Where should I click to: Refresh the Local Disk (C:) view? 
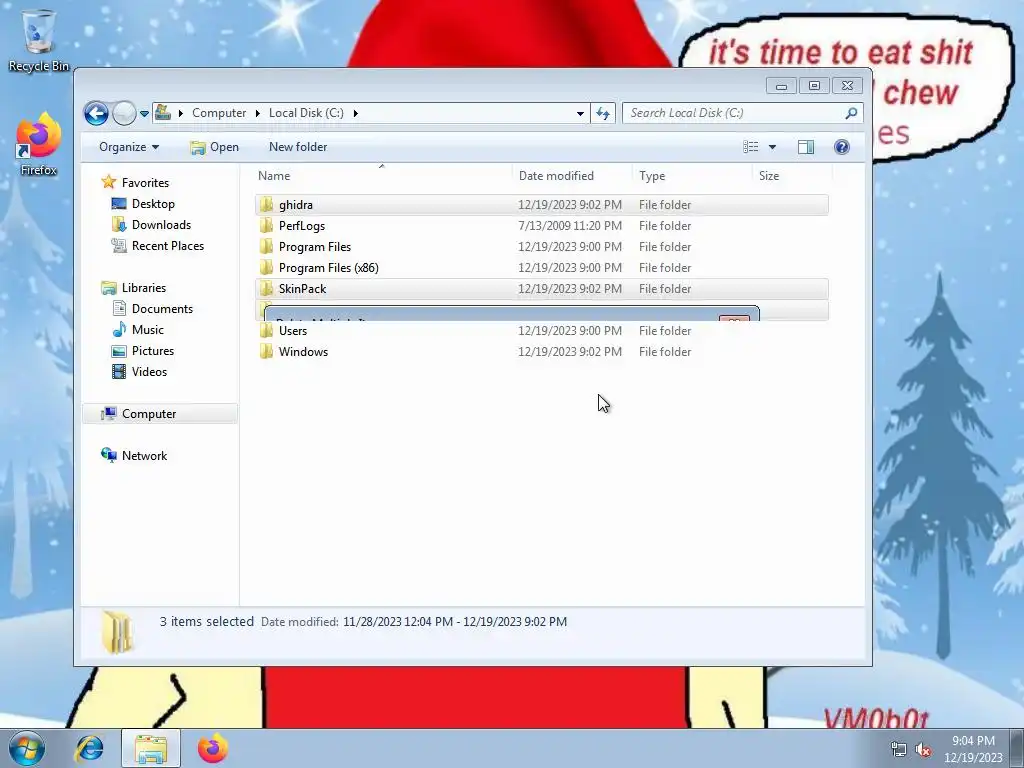[603, 113]
